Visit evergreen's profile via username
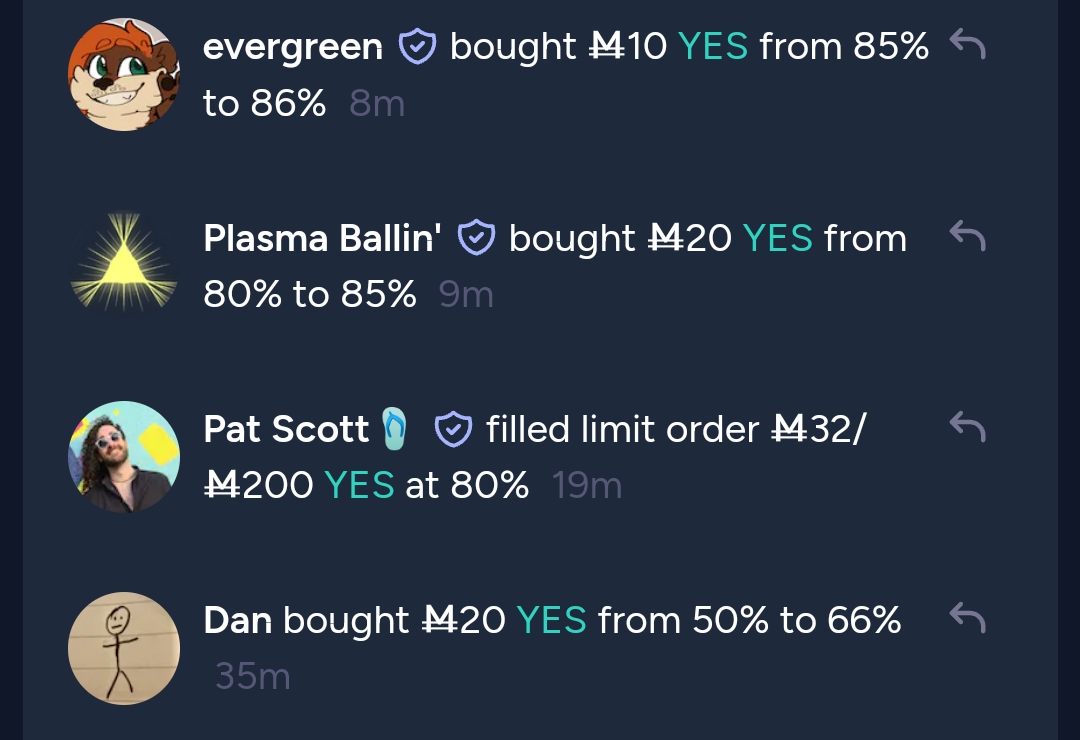 click(x=293, y=47)
